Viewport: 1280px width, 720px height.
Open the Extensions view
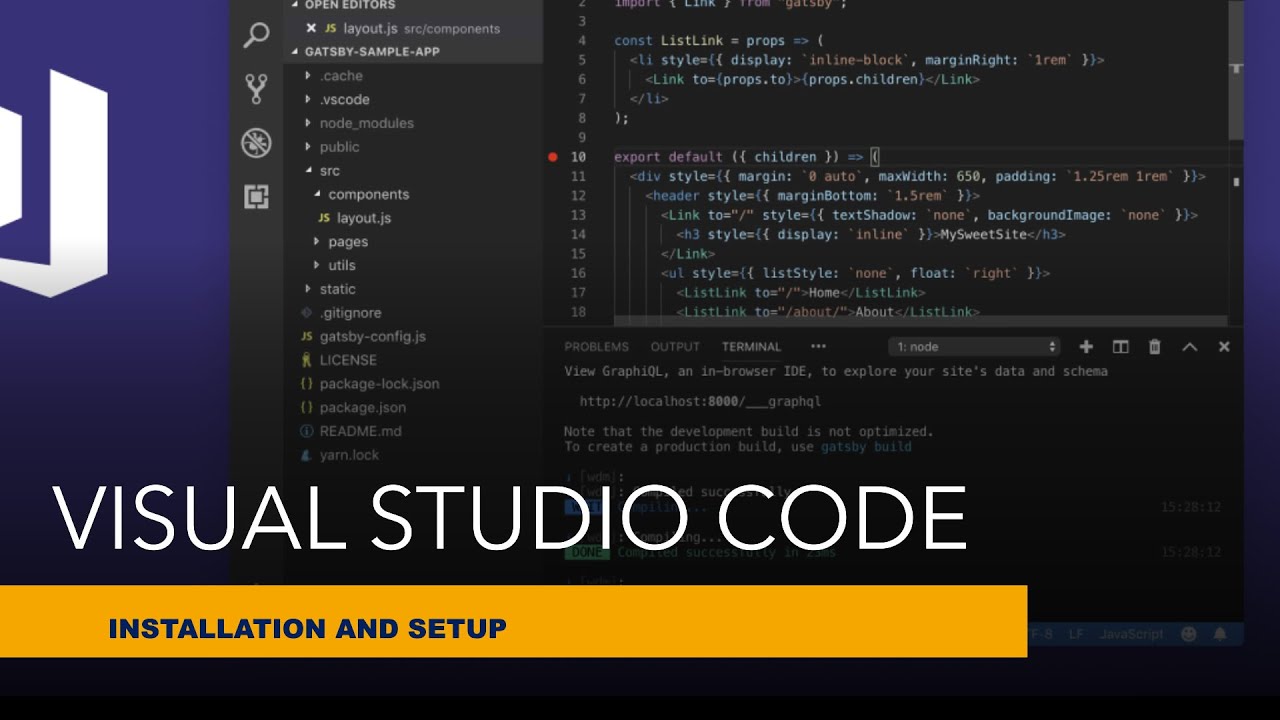257,197
